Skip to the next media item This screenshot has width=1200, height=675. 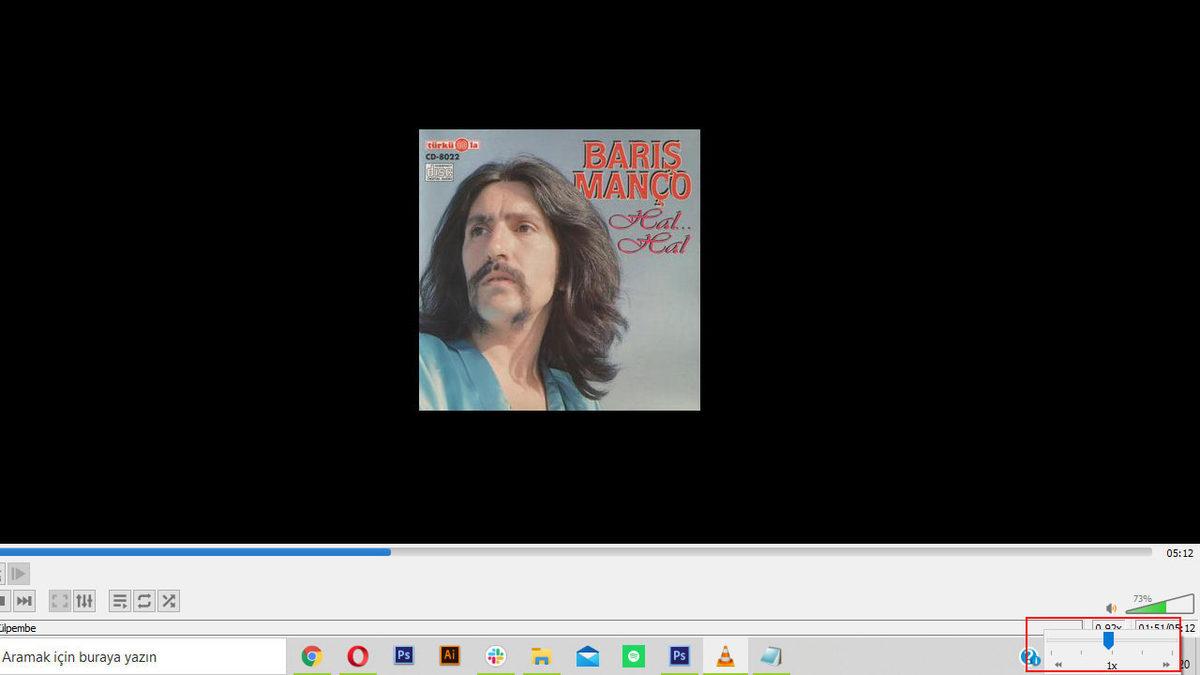pos(22,600)
